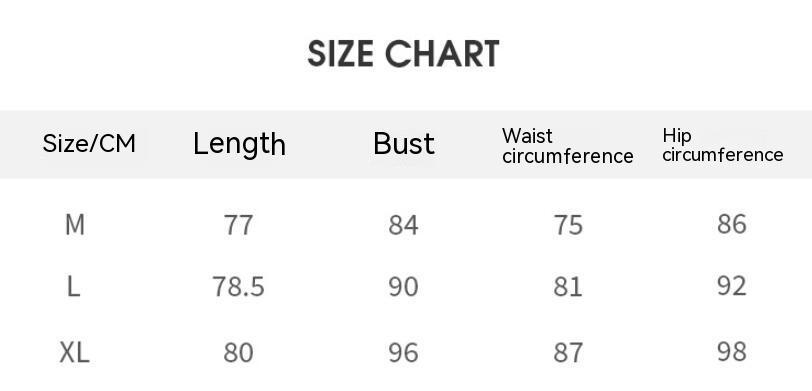
Task: Select waist value 81
Action: (568, 286)
